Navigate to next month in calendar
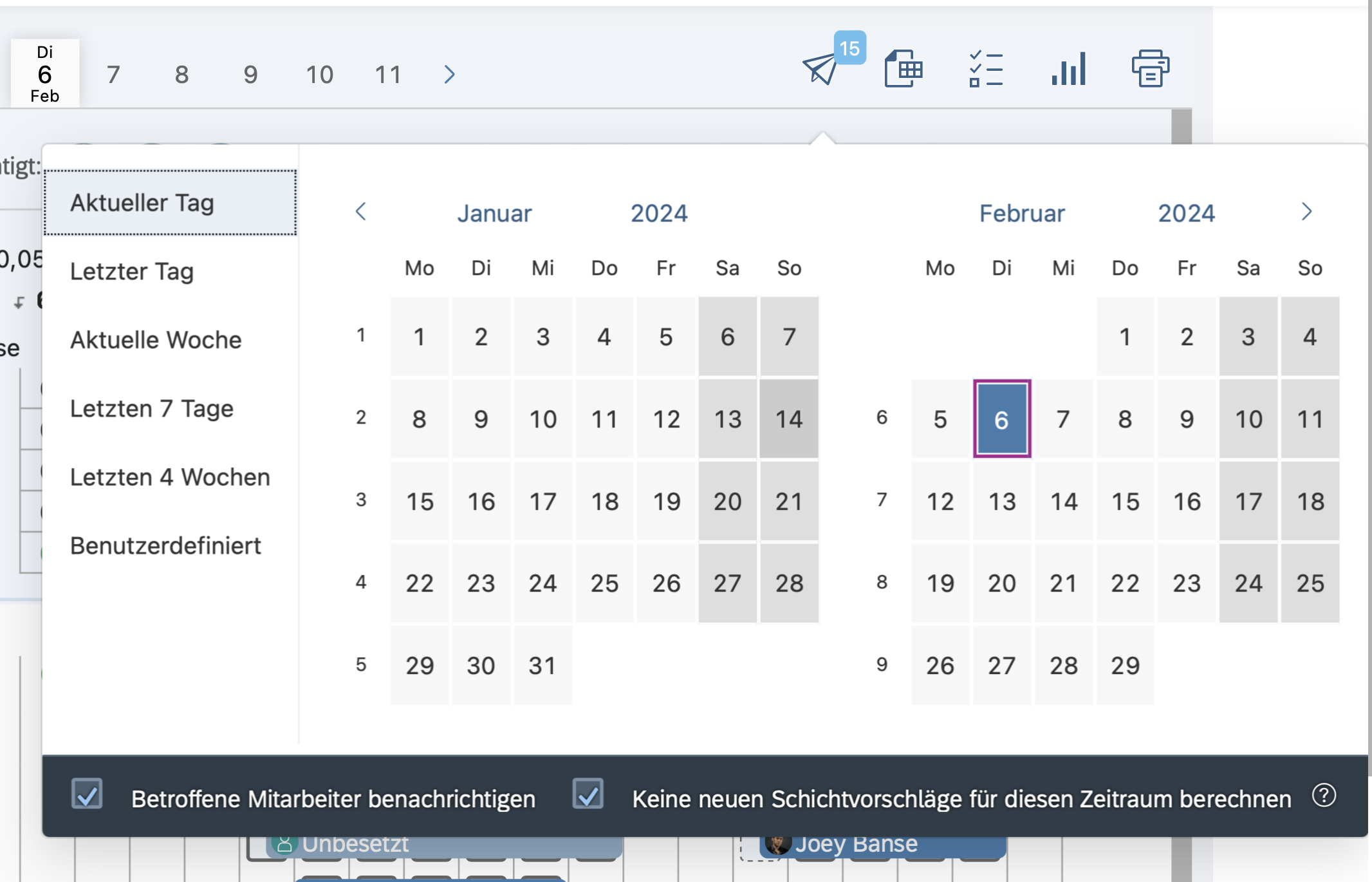The height and width of the screenshot is (882, 1372). pos(1306,212)
